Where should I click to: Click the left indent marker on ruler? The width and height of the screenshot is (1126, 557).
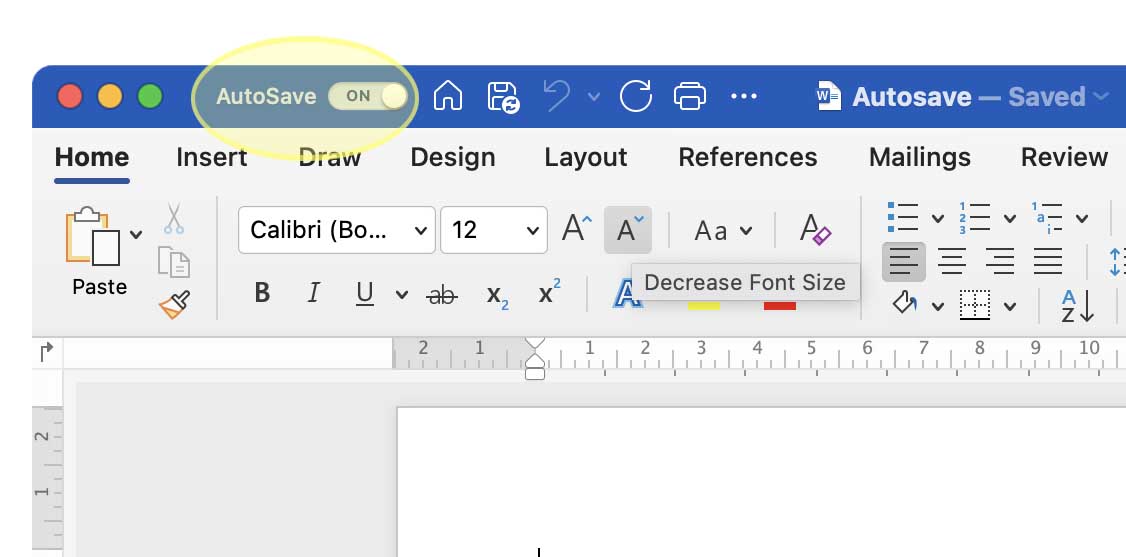[535, 373]
